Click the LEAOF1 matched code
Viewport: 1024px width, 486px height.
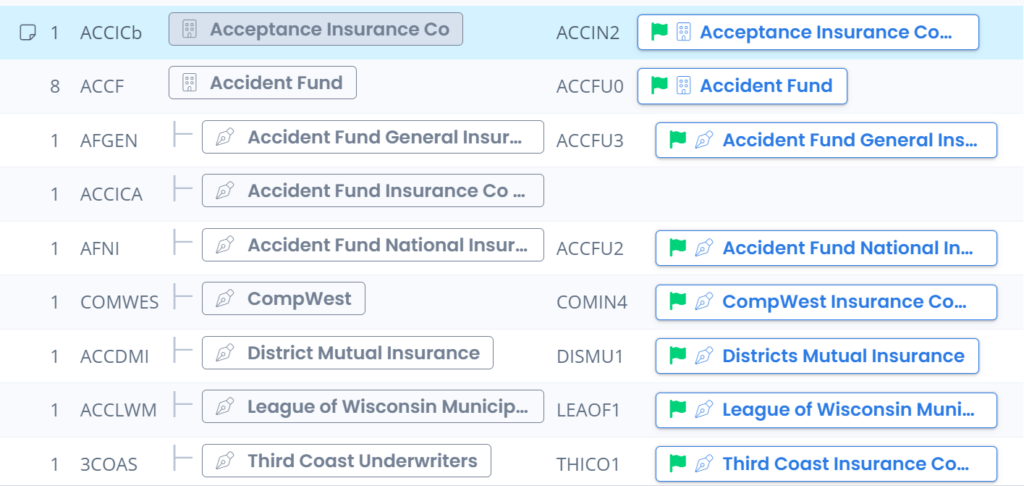click(588, 410)
